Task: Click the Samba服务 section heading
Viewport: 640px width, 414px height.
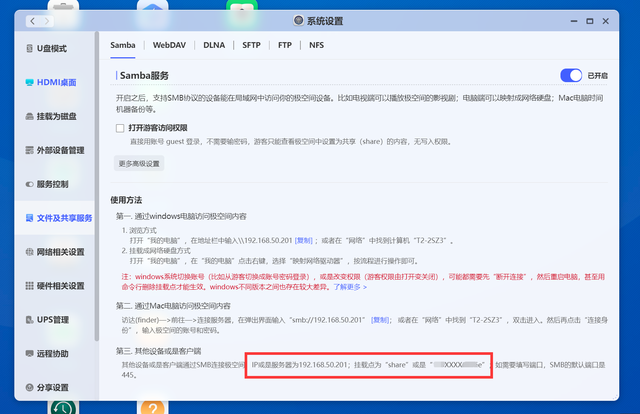Action: pyautogui.click(x=144, y=76)
